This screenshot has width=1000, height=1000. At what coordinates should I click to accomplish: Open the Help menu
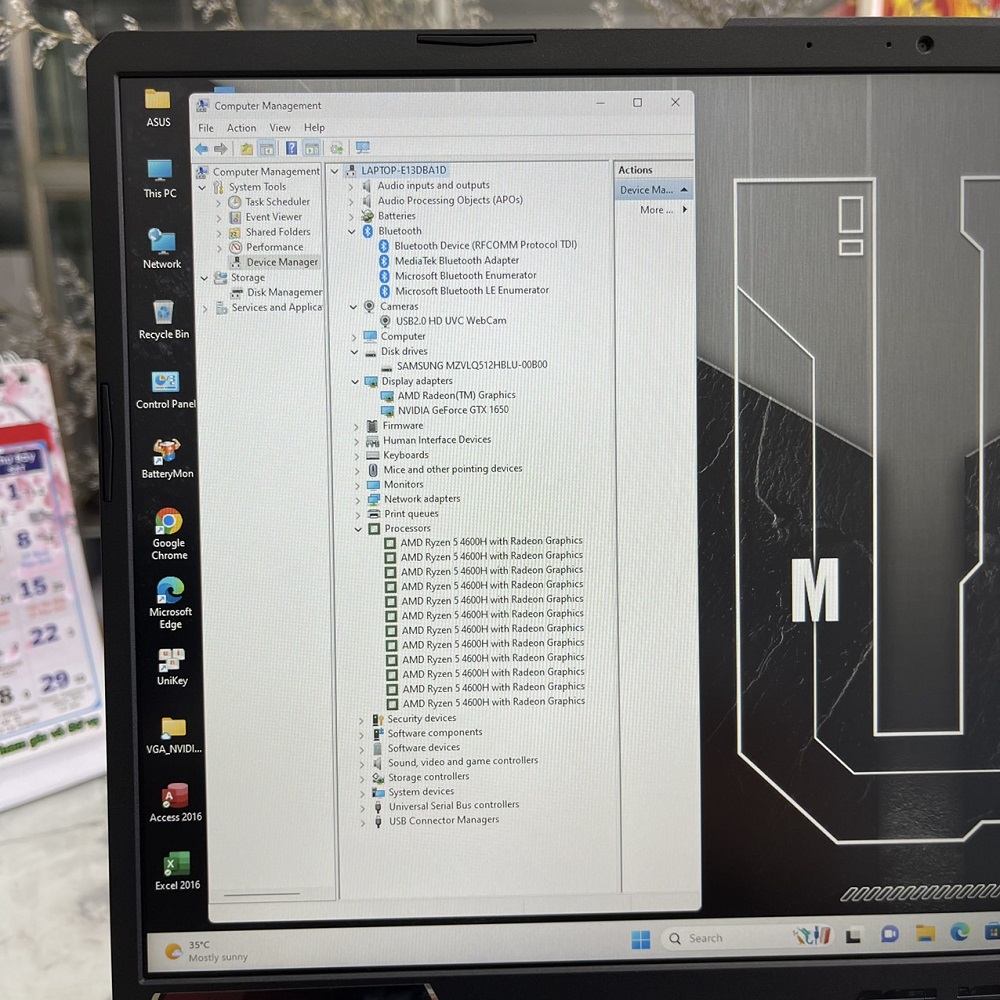(314, 128)
